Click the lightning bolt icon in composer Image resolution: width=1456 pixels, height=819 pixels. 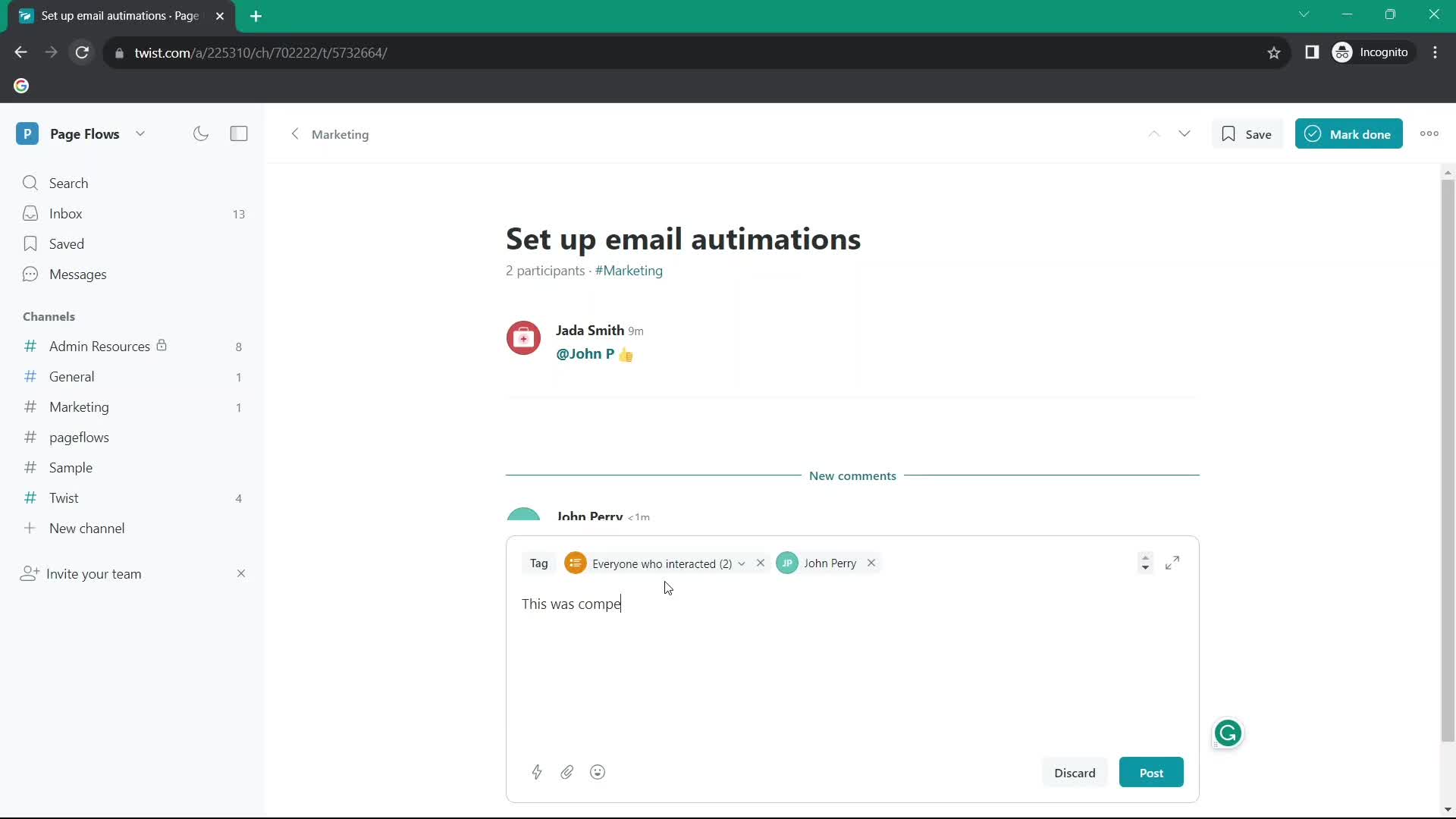coord(537,772)
